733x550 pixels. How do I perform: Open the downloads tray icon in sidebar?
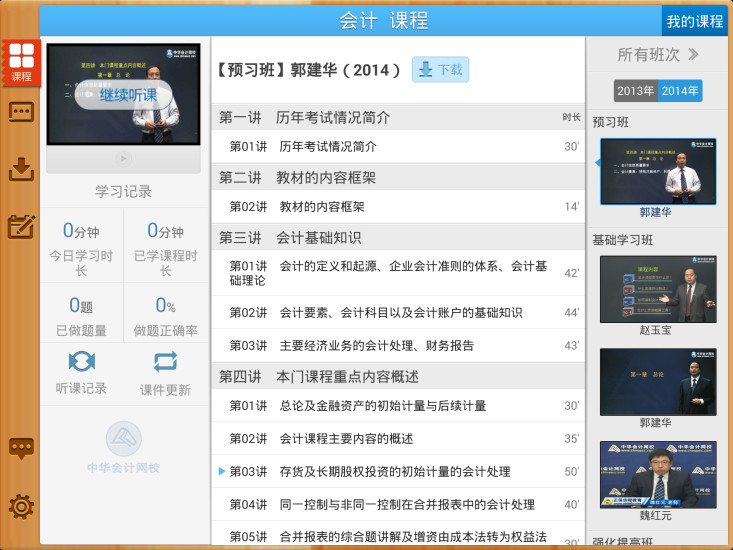pyautogui.click(x=21, y=169)
